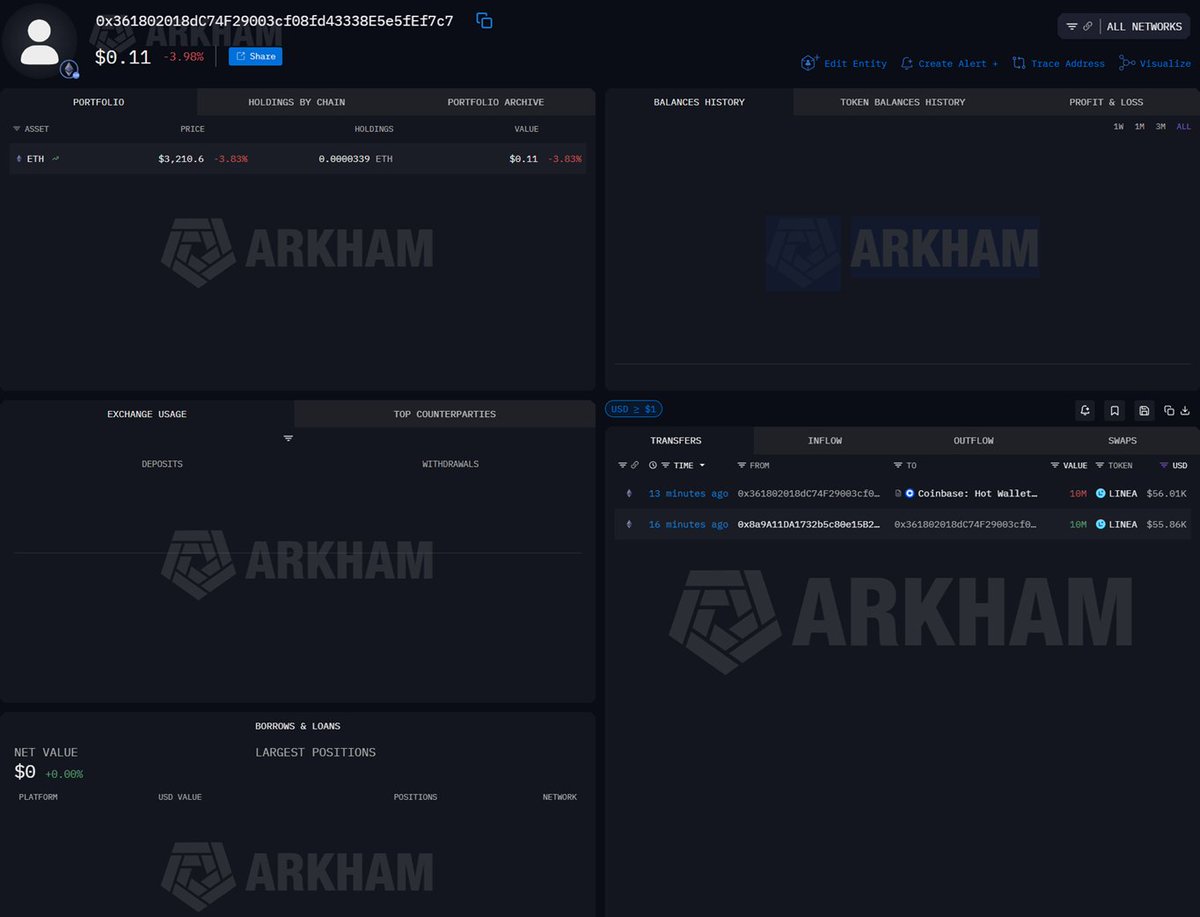Open the ASSET column filter dropdown
Viewport: 1200px width, 917px height.
coord(17,129)
